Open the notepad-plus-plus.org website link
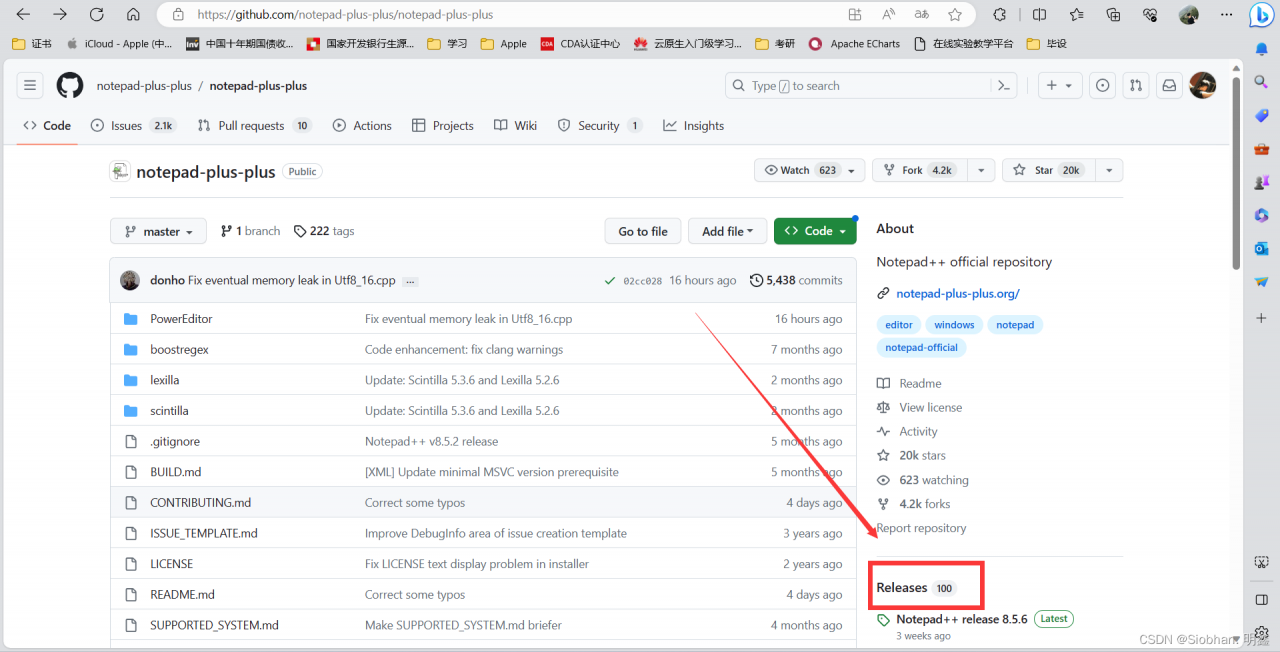This screenshot has height=652, width=1280. point(958,294)
